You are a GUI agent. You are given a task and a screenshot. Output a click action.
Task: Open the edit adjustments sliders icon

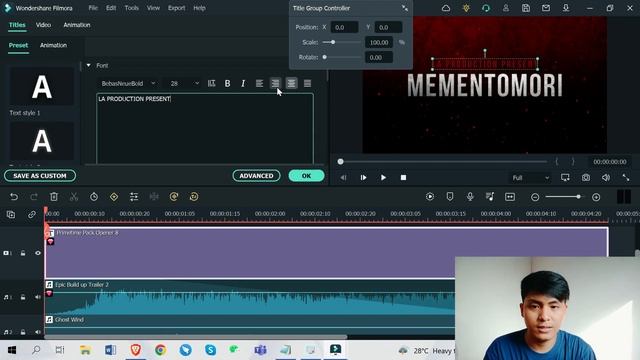pos(134,197)
